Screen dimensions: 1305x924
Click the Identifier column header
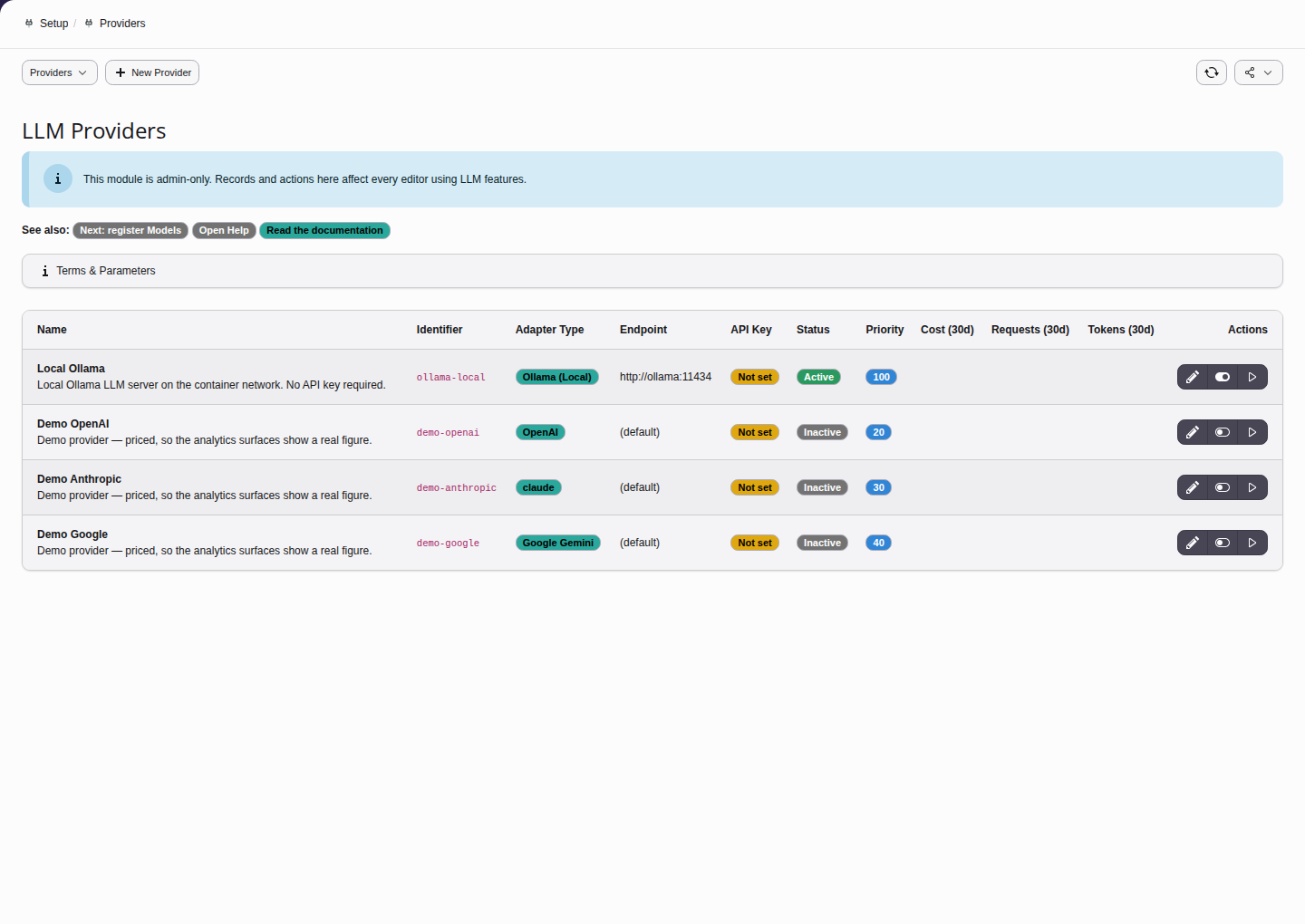click(x=440, y=330)
